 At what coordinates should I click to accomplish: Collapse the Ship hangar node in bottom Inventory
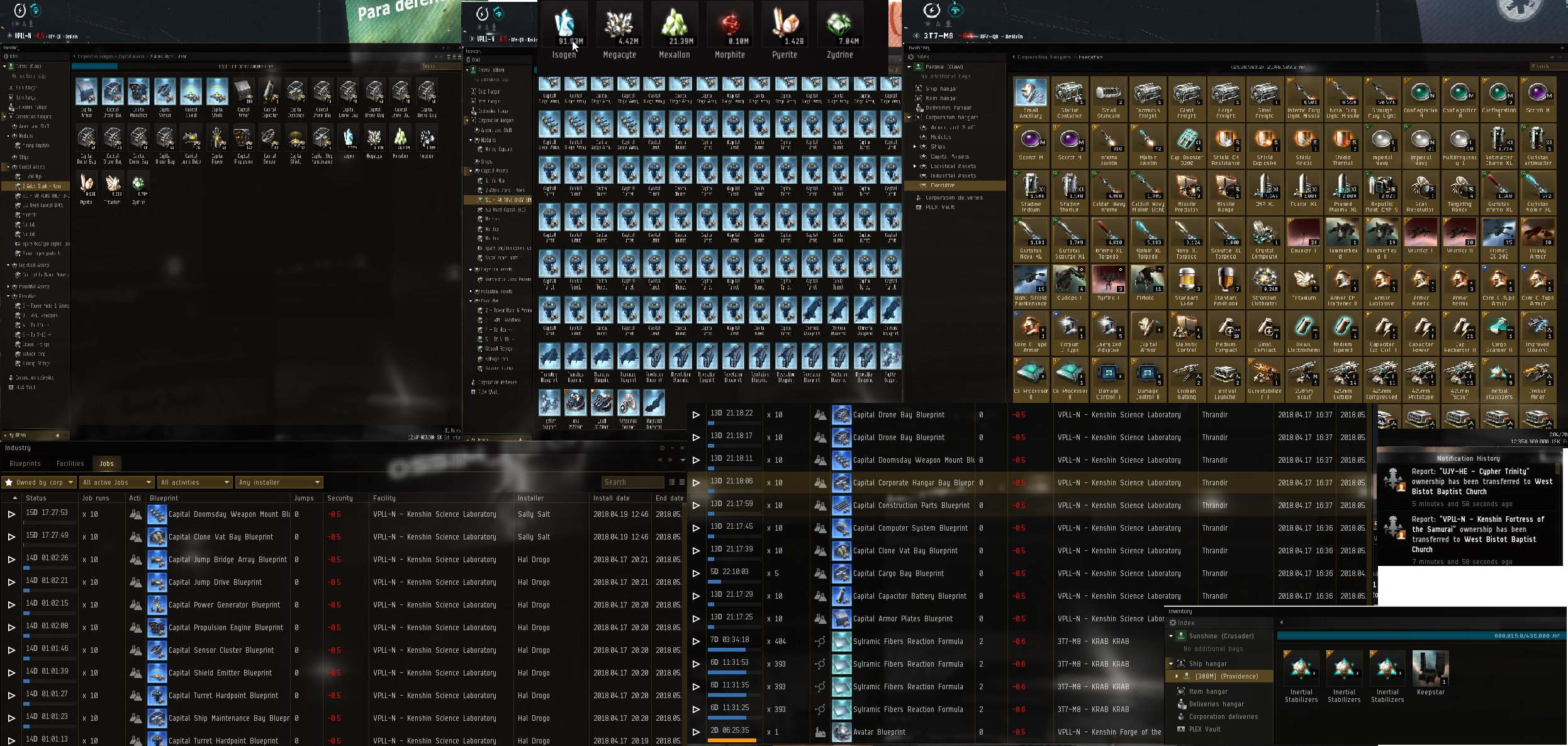pos(1171,664)
